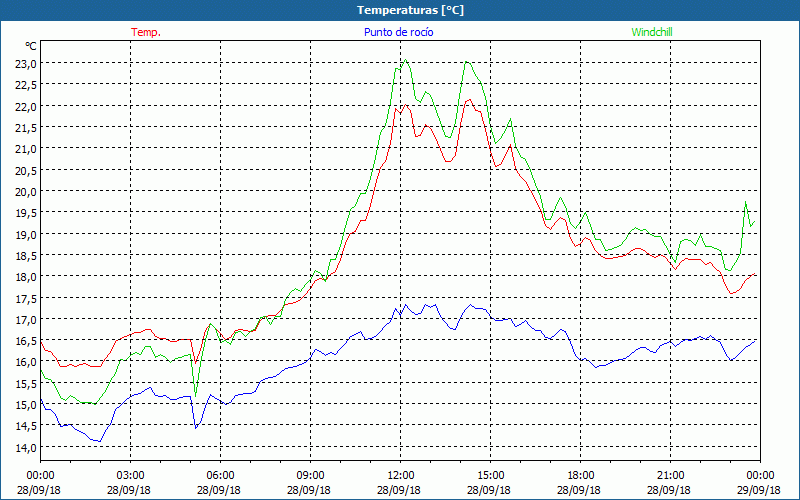Click the 20,5 y-axis value

coord(26,170)
